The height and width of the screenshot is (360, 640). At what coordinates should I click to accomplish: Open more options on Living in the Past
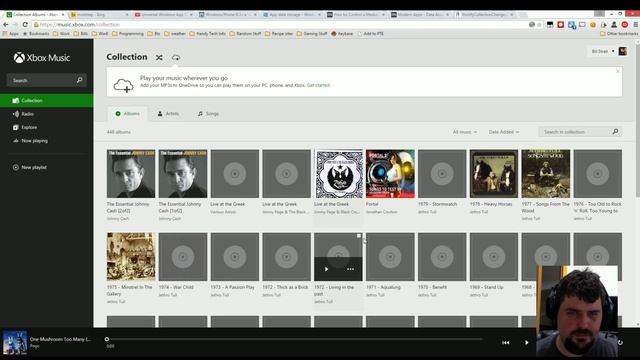[x=350, y=269]
